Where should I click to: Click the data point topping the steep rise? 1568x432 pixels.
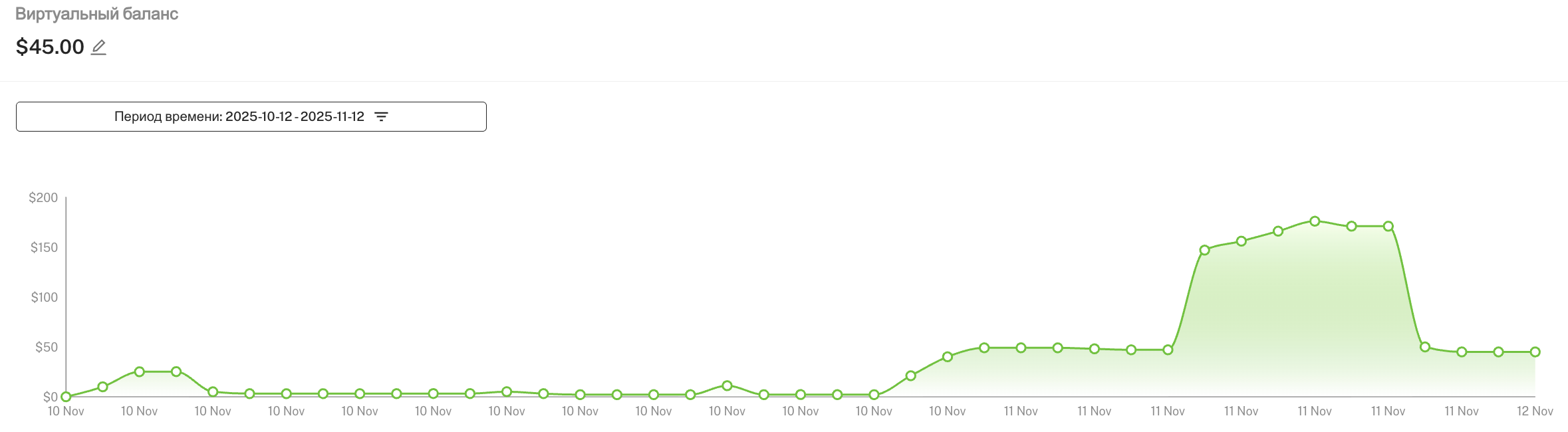1204,251
